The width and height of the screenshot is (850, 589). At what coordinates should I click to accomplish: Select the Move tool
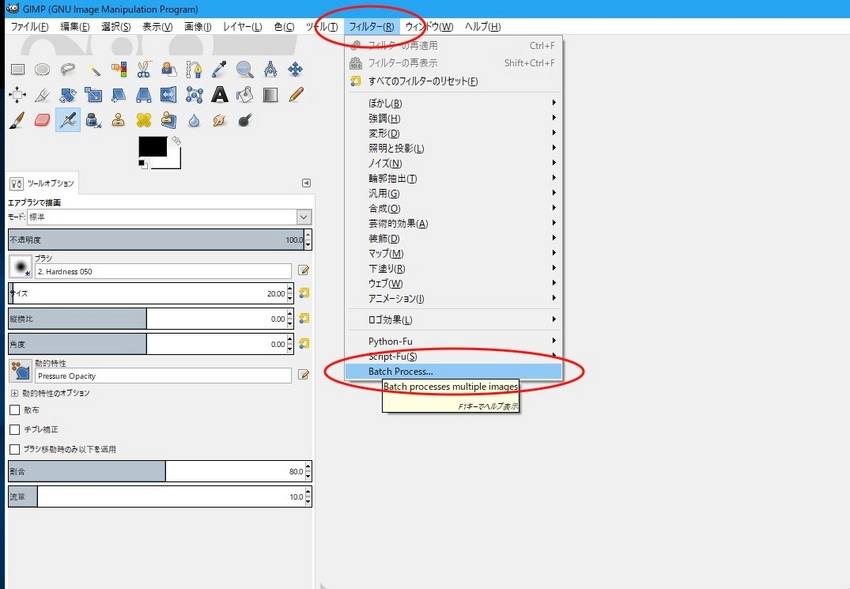click(x=295, y=69)
